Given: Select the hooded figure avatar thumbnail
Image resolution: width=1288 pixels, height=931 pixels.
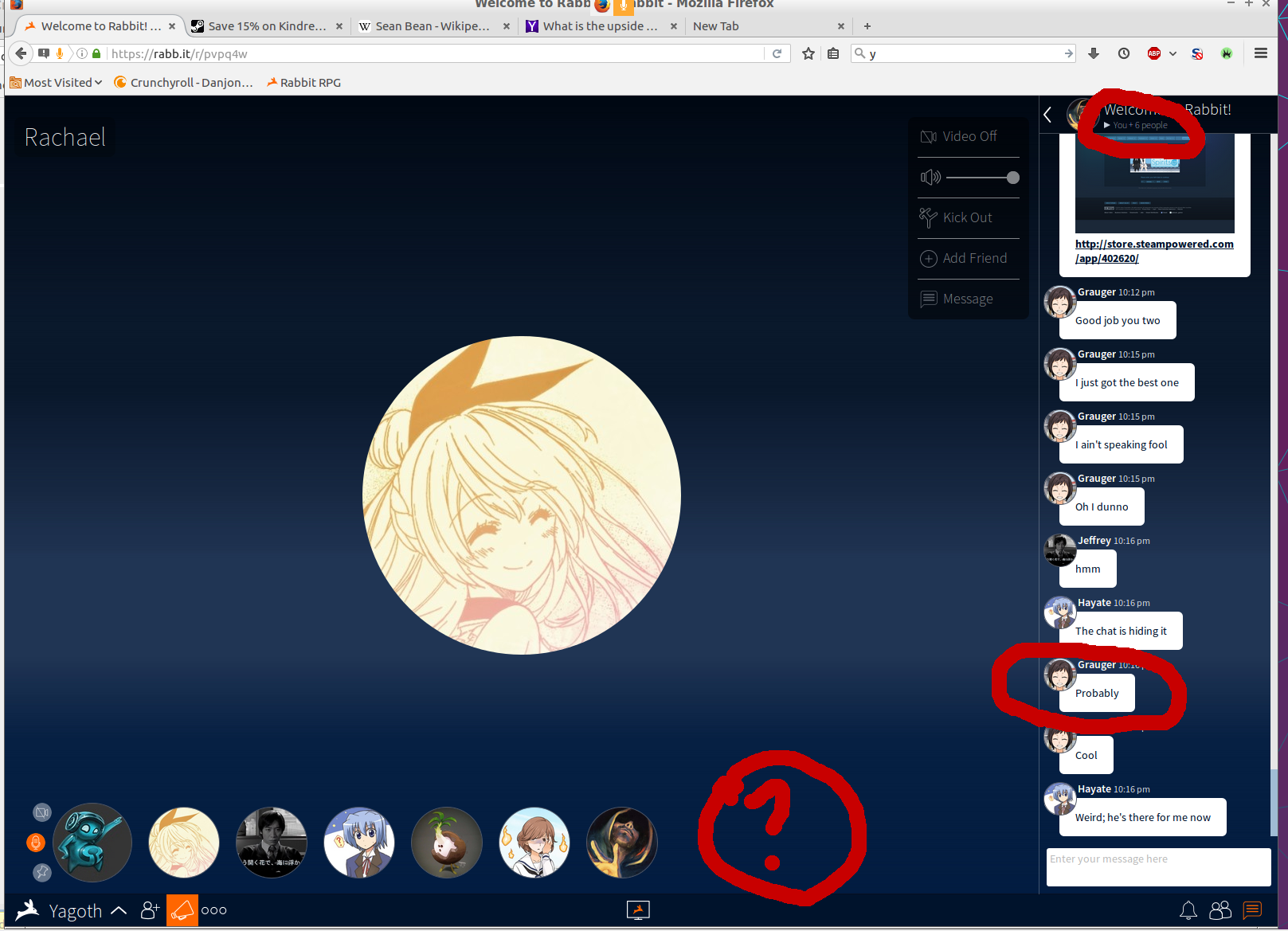Looking at the screenshot, I should (622, 843).
